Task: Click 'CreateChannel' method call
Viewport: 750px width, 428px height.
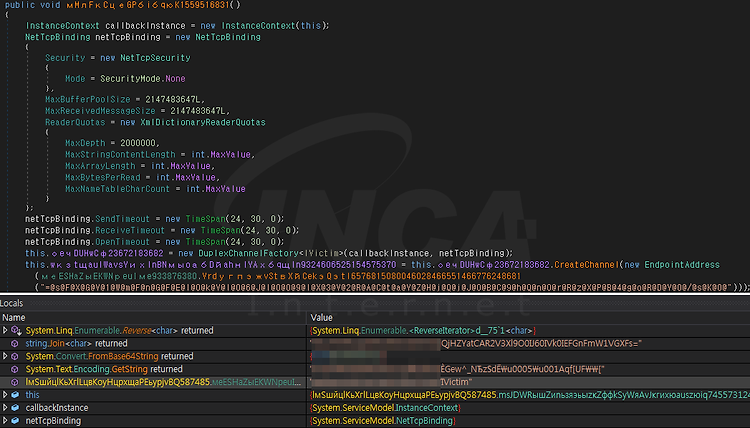Action: 587,265
